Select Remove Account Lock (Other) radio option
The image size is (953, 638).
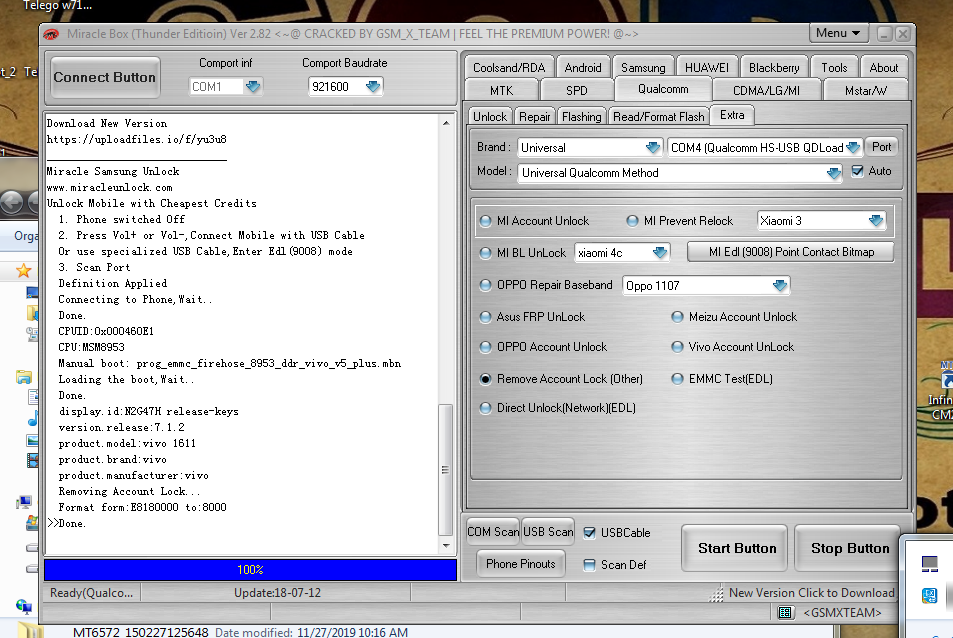pos(486,379)
